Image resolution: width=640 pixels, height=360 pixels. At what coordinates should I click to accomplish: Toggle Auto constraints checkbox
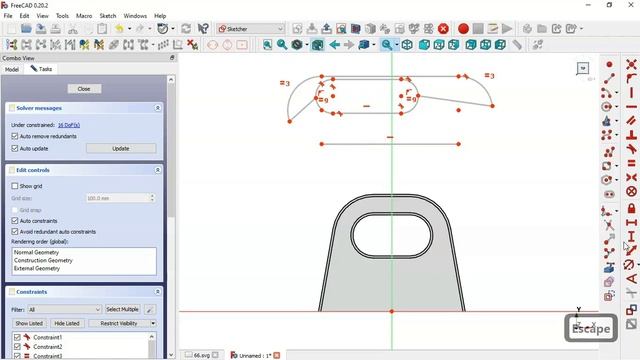15,221
